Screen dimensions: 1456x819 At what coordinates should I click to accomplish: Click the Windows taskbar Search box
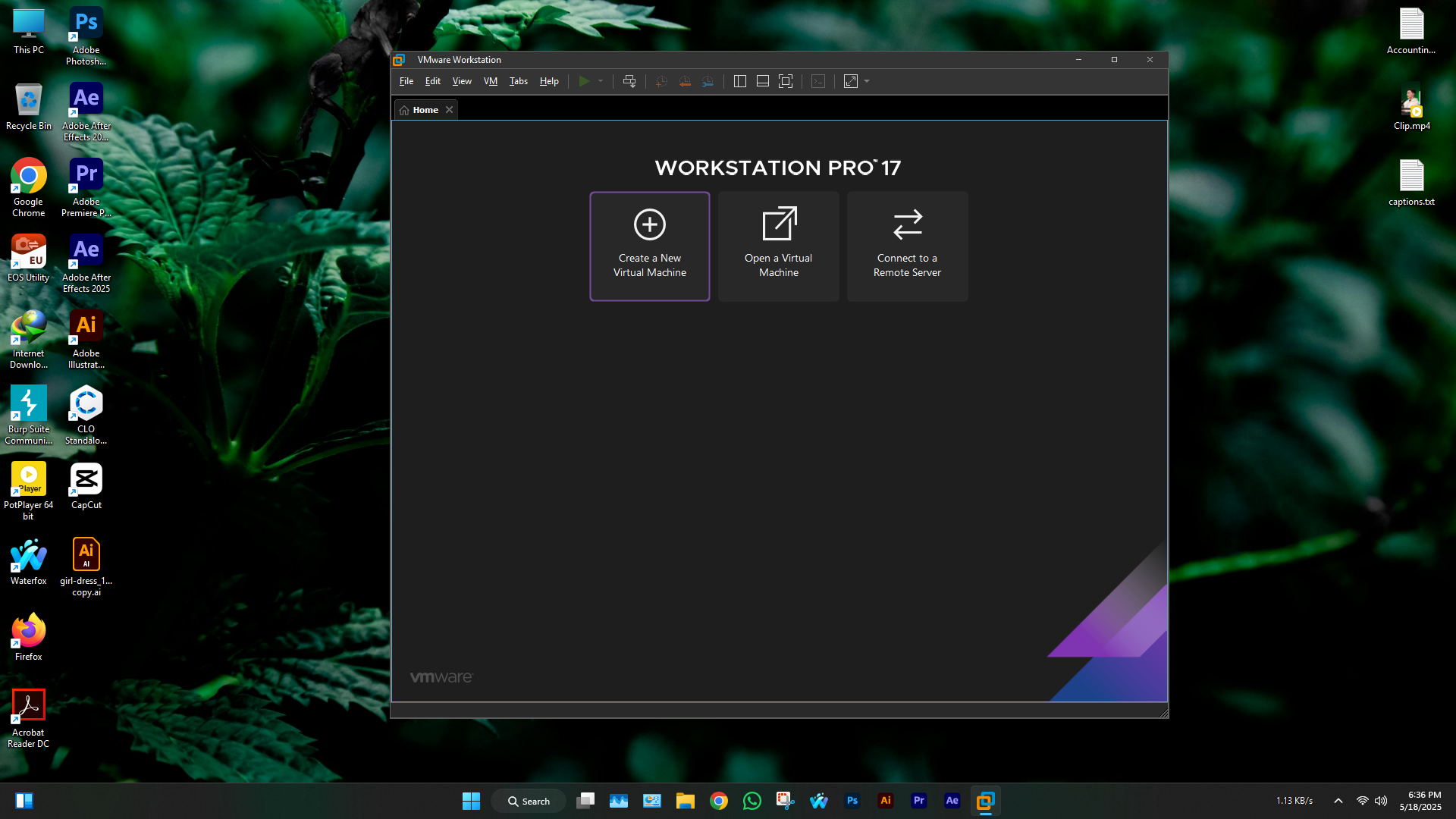pos(529,801)
